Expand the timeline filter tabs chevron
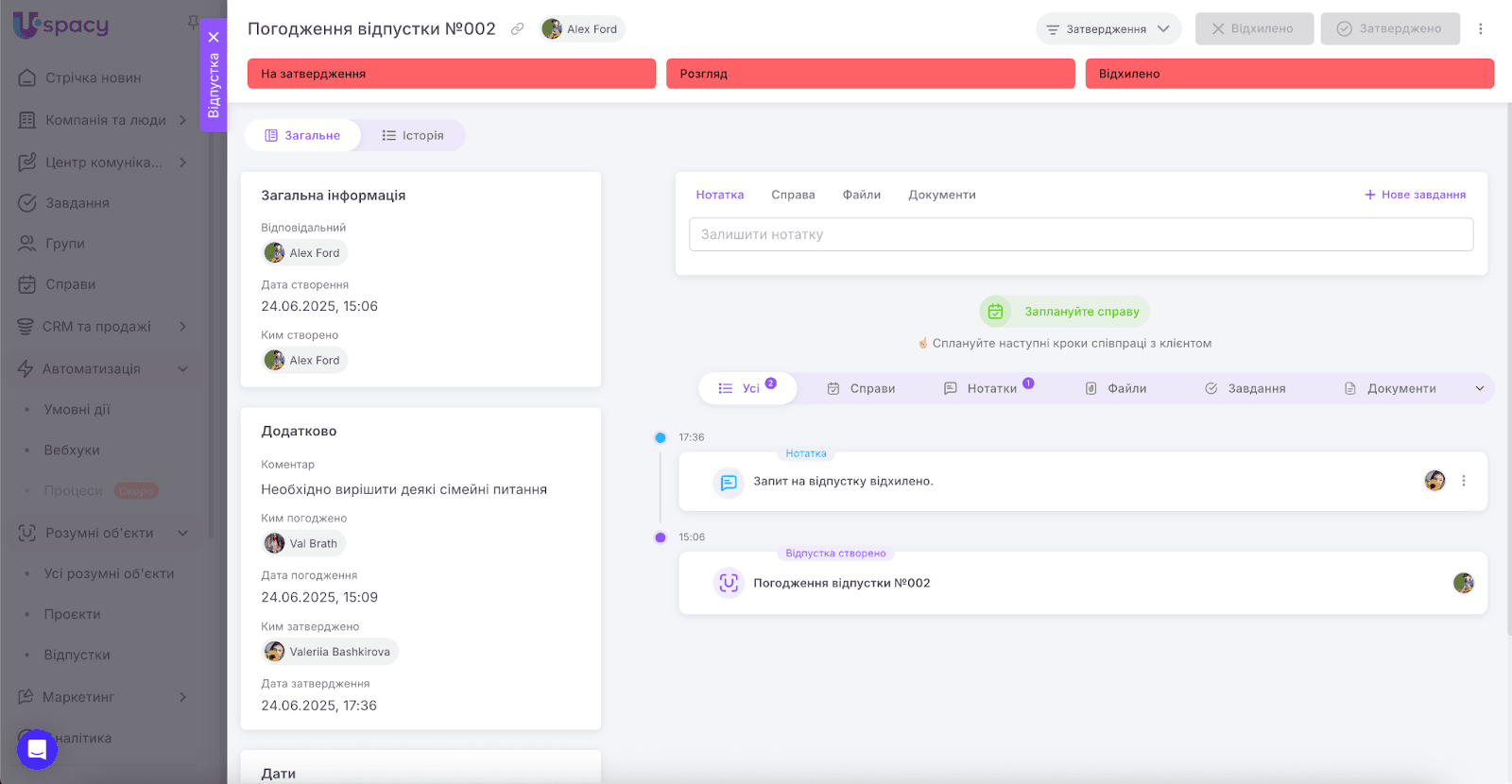Screen dimensions: 1512x784 coord(1479,388)
